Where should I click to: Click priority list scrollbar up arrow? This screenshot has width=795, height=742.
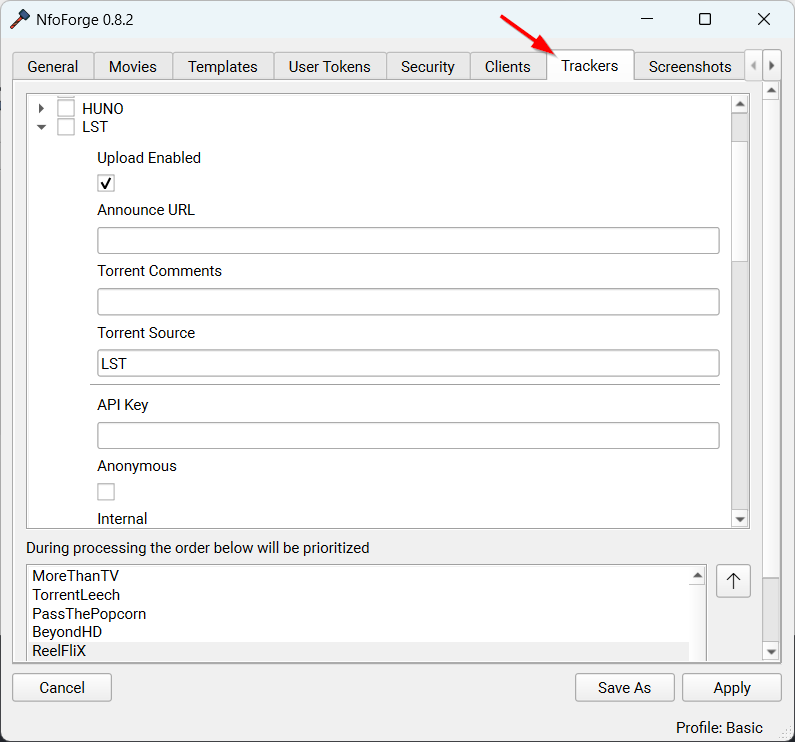698,575
